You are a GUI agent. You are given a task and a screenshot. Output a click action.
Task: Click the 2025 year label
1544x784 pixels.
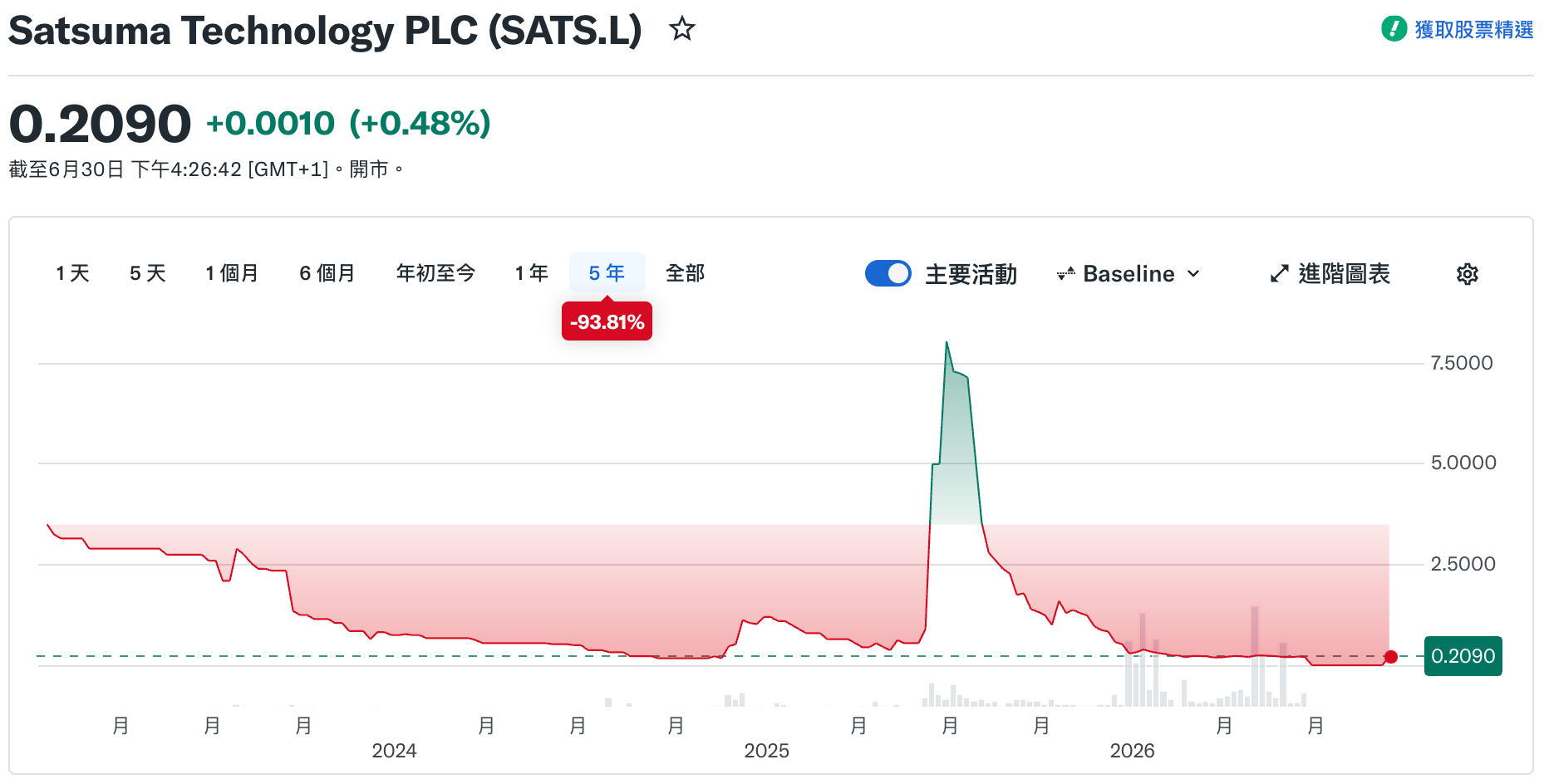766,751
